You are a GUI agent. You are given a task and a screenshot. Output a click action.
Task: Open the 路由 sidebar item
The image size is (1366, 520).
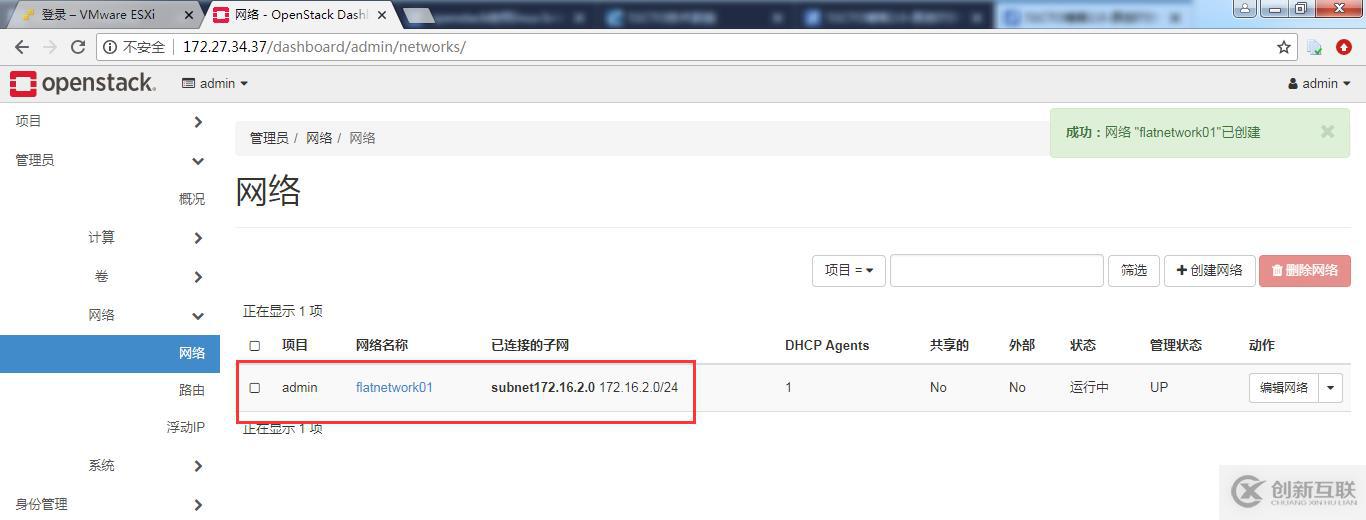(x=192, y=390)
